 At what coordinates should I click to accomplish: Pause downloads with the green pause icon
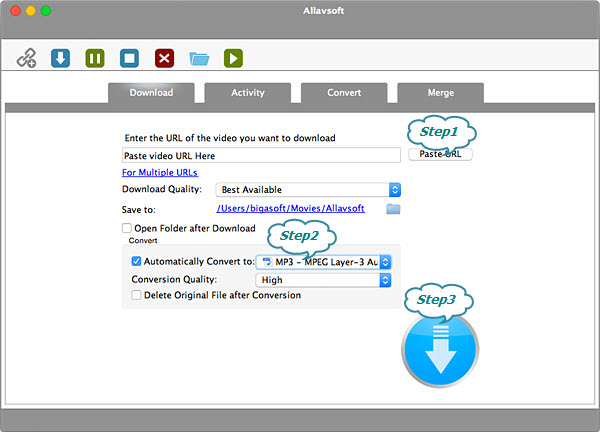tap(95, 58)
